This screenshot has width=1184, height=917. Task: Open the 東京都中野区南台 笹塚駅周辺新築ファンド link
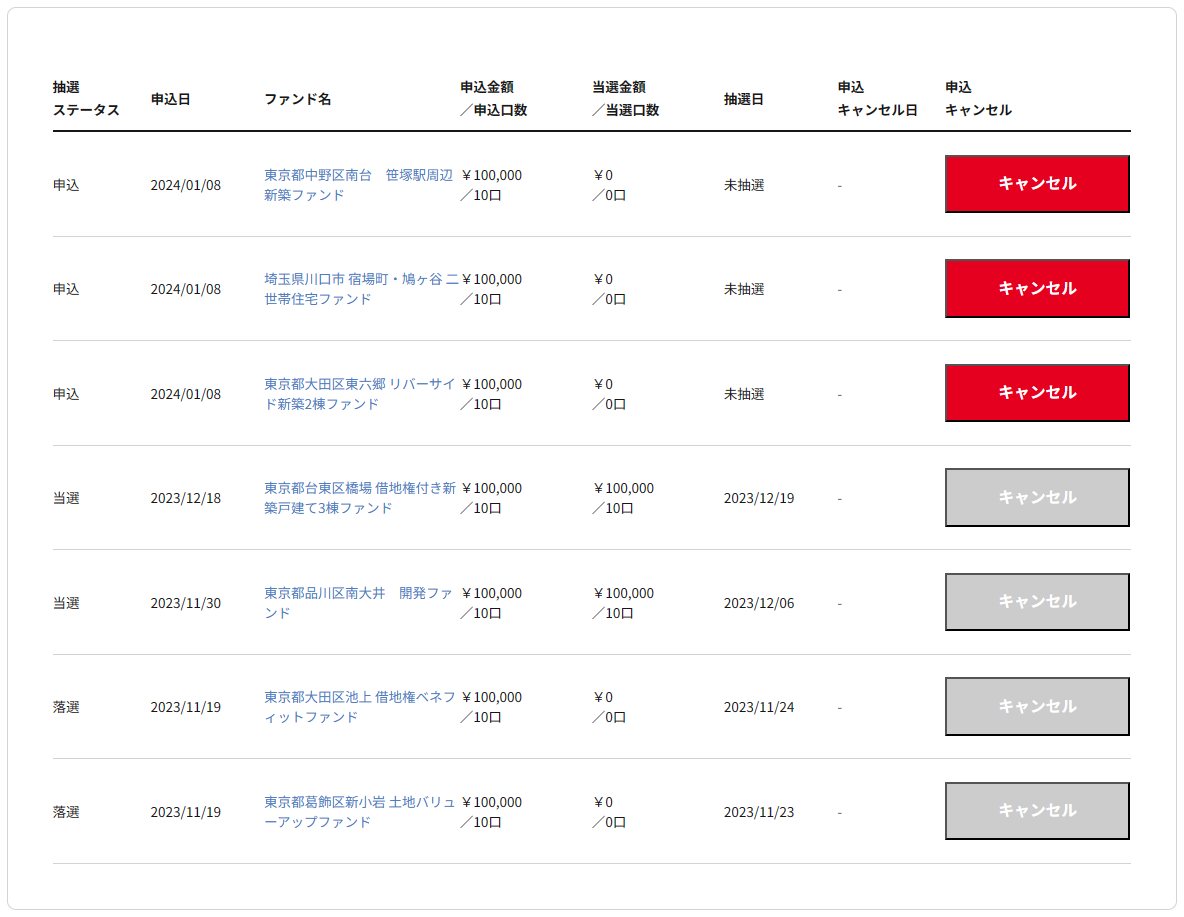click(358, 185)
